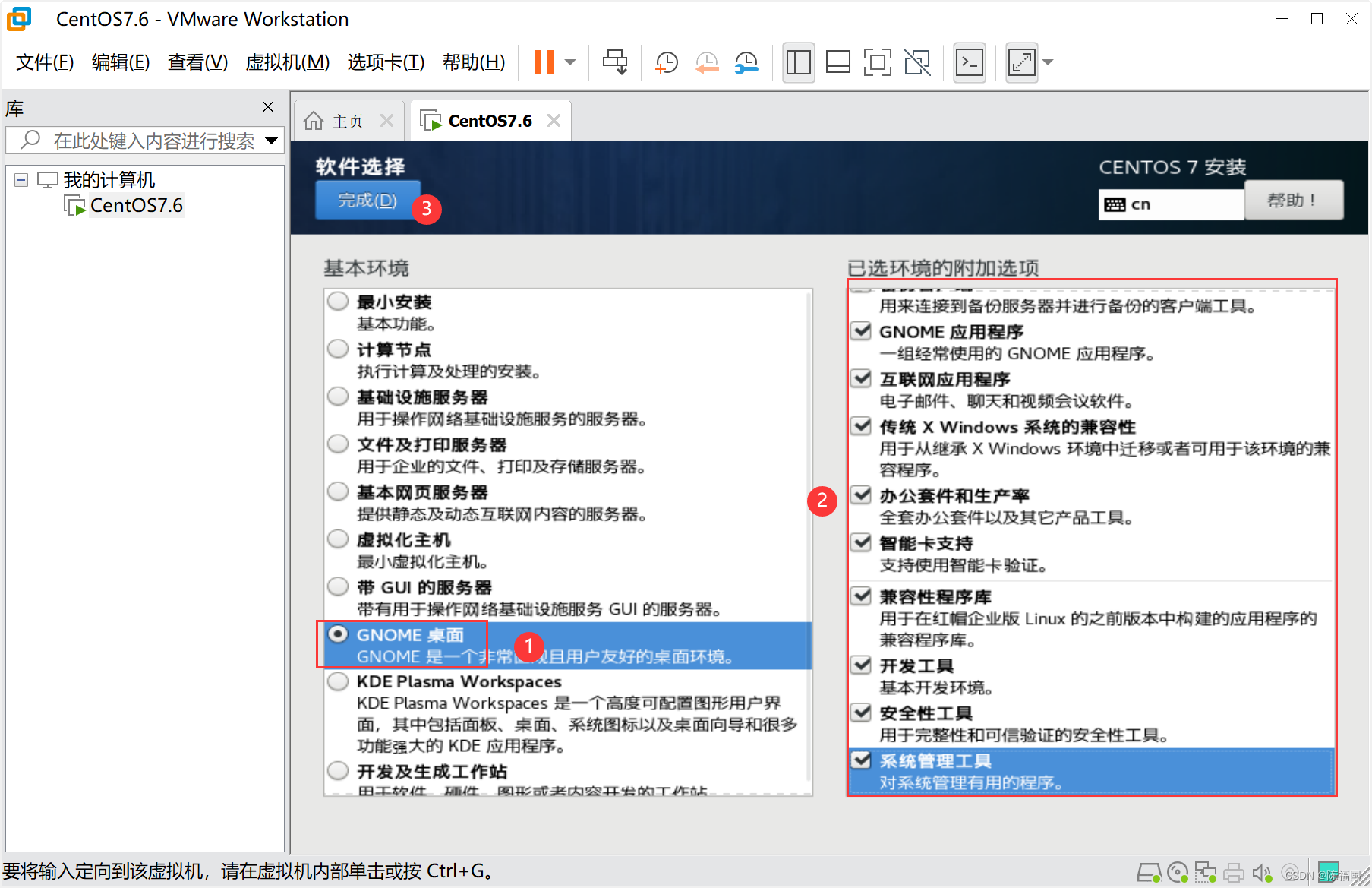Switch VM to full screen mode
The height and width of the screenshot is (888, 1372).
click(878, 62)
